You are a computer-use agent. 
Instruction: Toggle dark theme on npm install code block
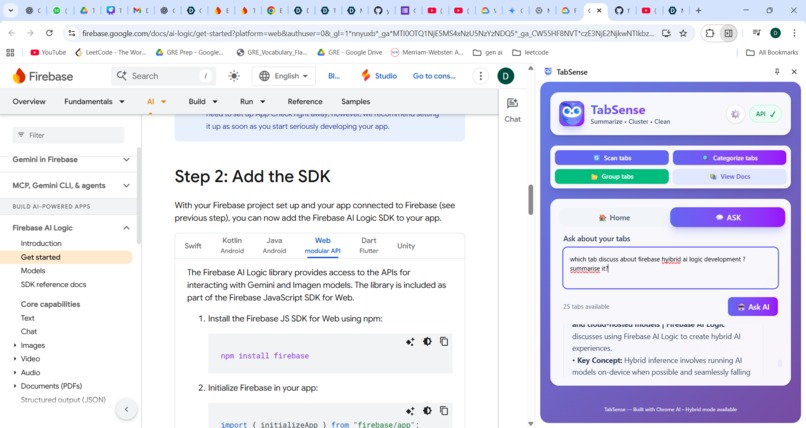pyautogui.click(x=427, y=342)
